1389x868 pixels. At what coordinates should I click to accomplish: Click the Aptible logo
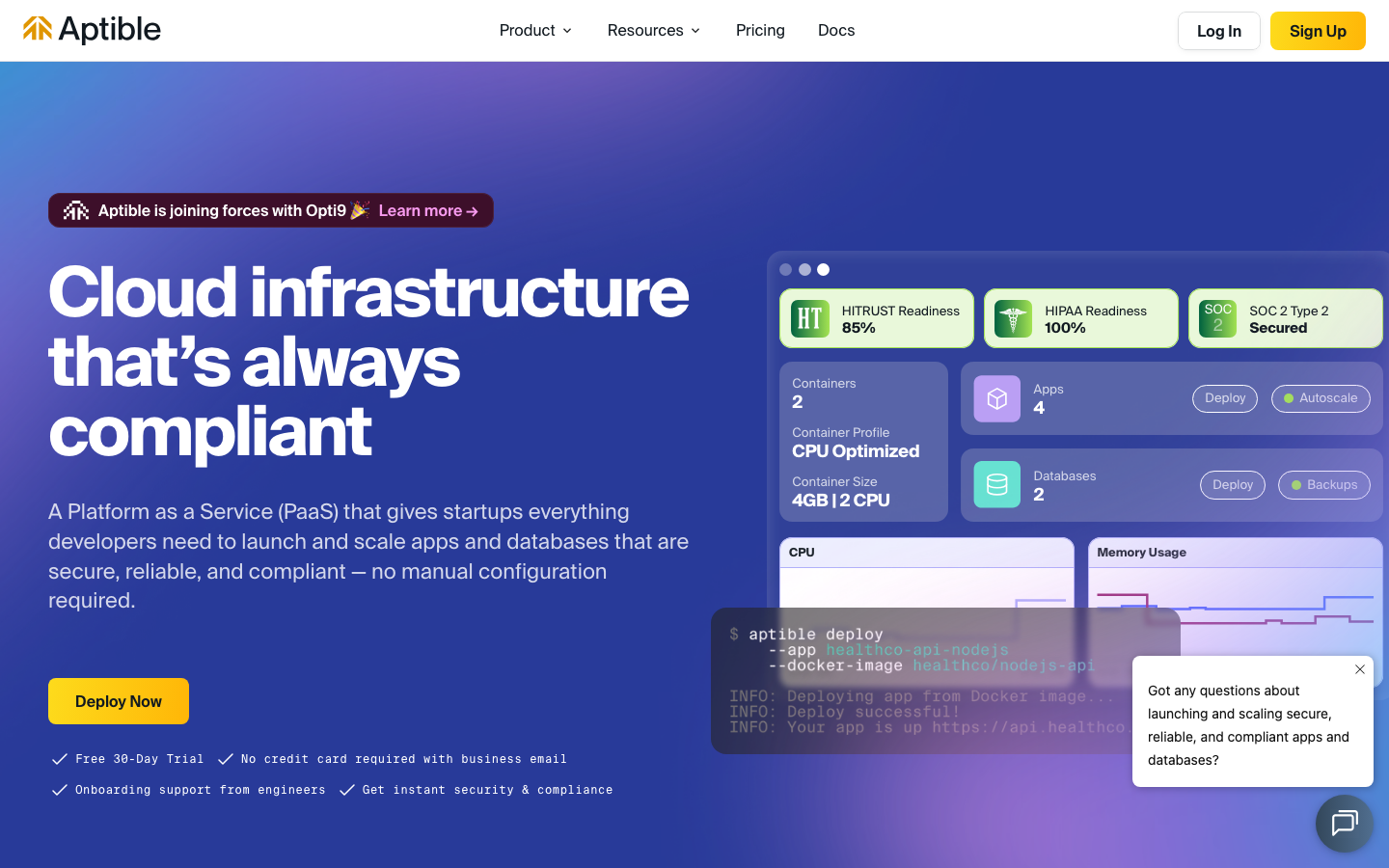[92, 30]
